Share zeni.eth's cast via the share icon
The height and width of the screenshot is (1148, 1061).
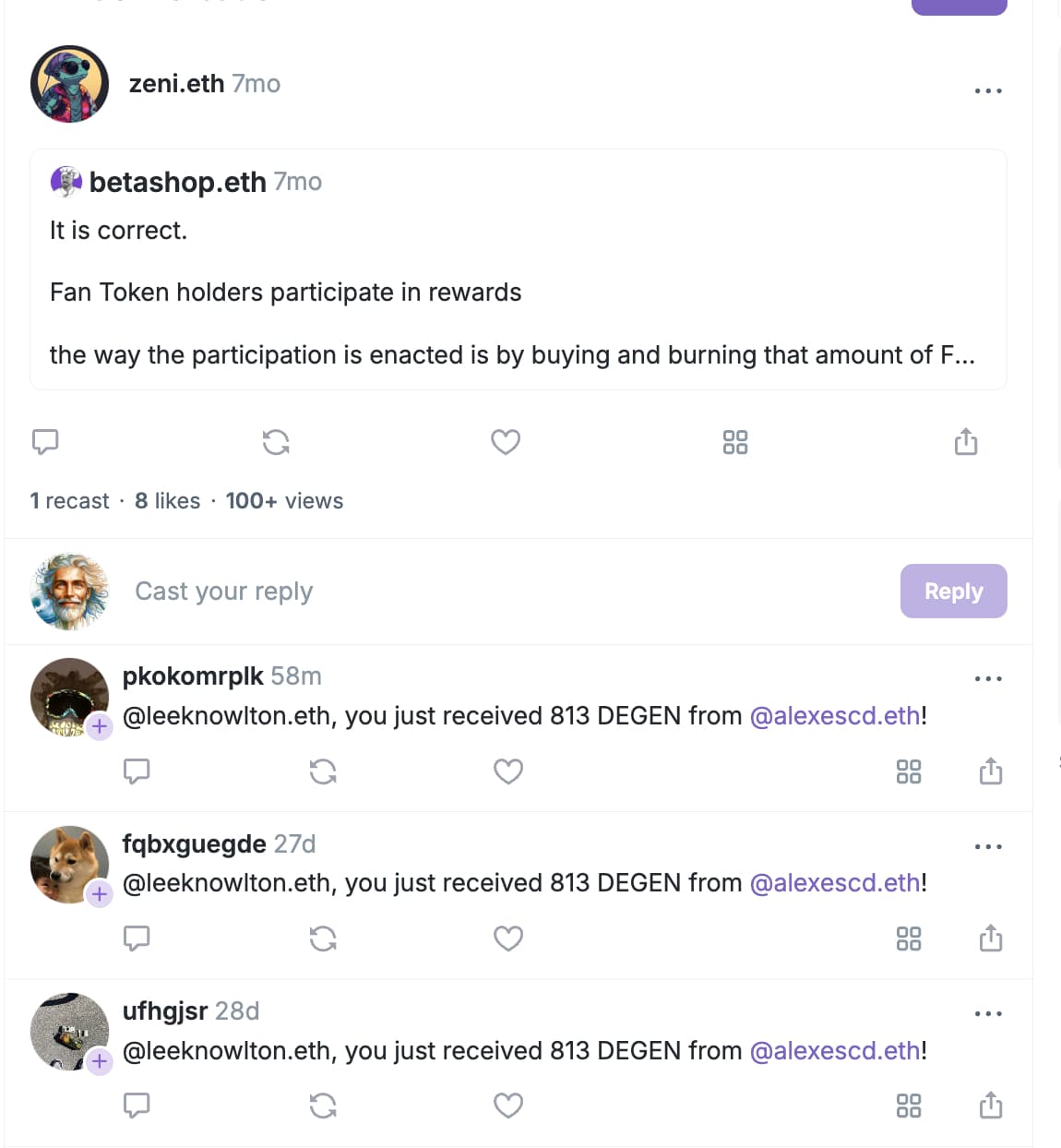[x=966, y=442]
